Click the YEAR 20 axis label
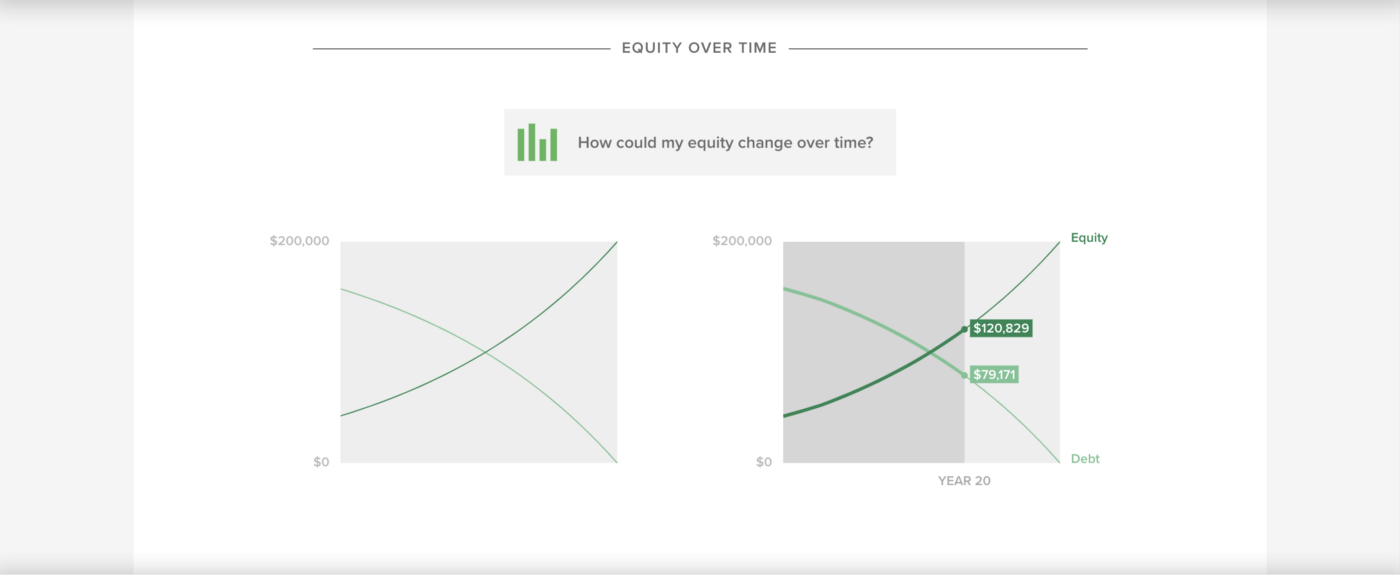 [964, 481]
